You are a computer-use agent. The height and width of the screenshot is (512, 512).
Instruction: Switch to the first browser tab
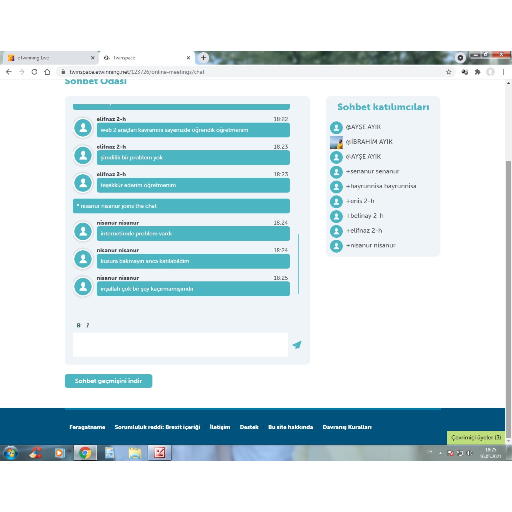pos(50,58)
